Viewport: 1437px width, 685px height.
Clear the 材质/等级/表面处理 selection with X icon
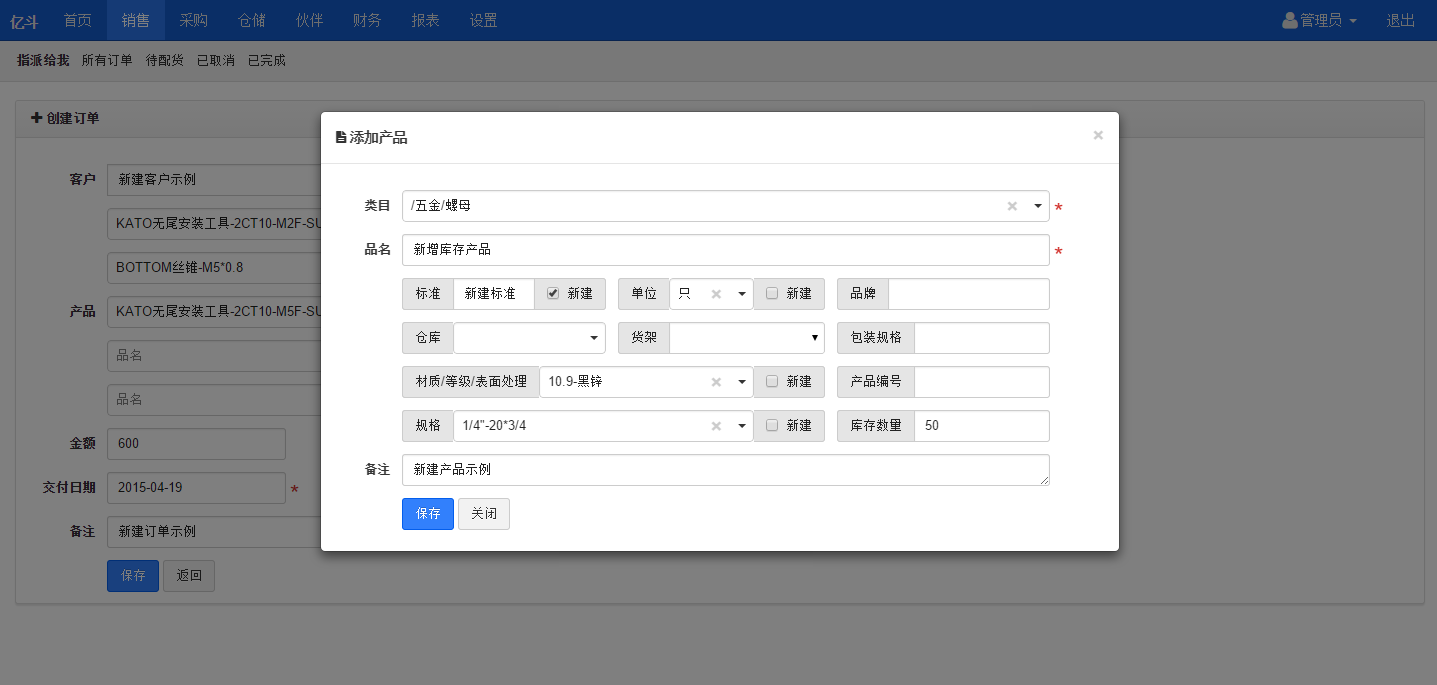click(716, 381)
